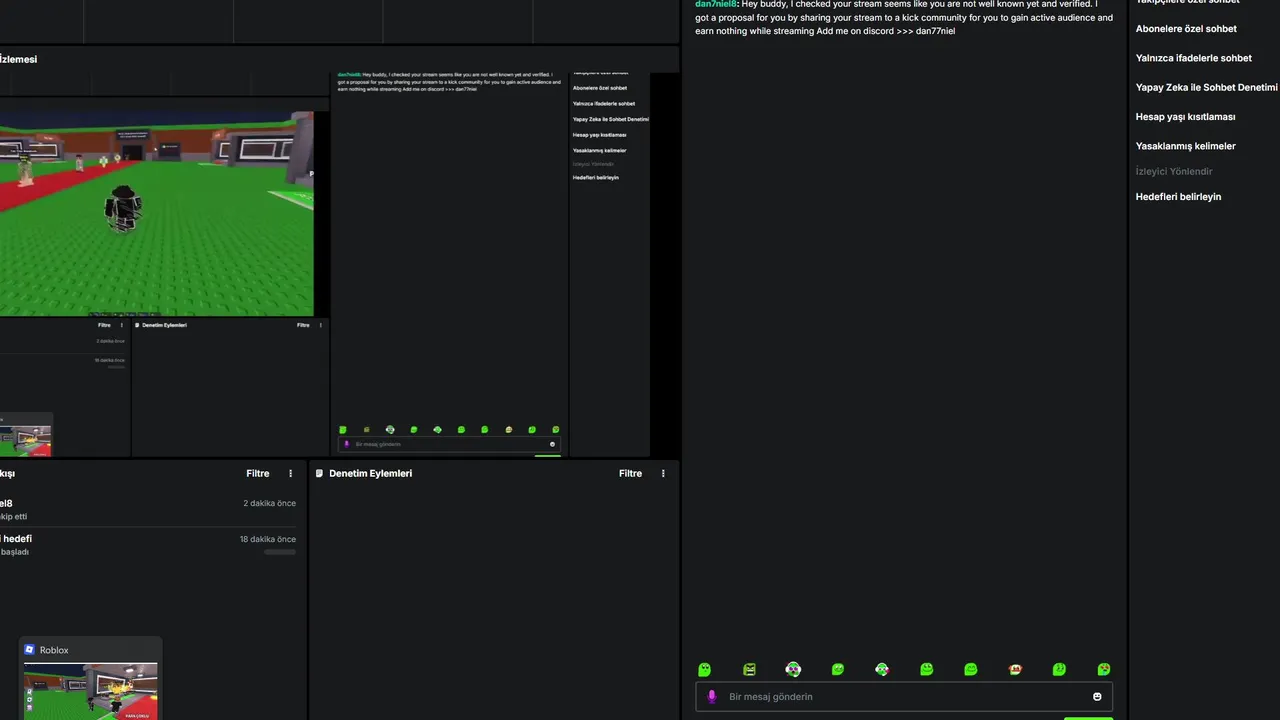Open Hesap yaşı kısıtlaması setting

pos(1186,117)
